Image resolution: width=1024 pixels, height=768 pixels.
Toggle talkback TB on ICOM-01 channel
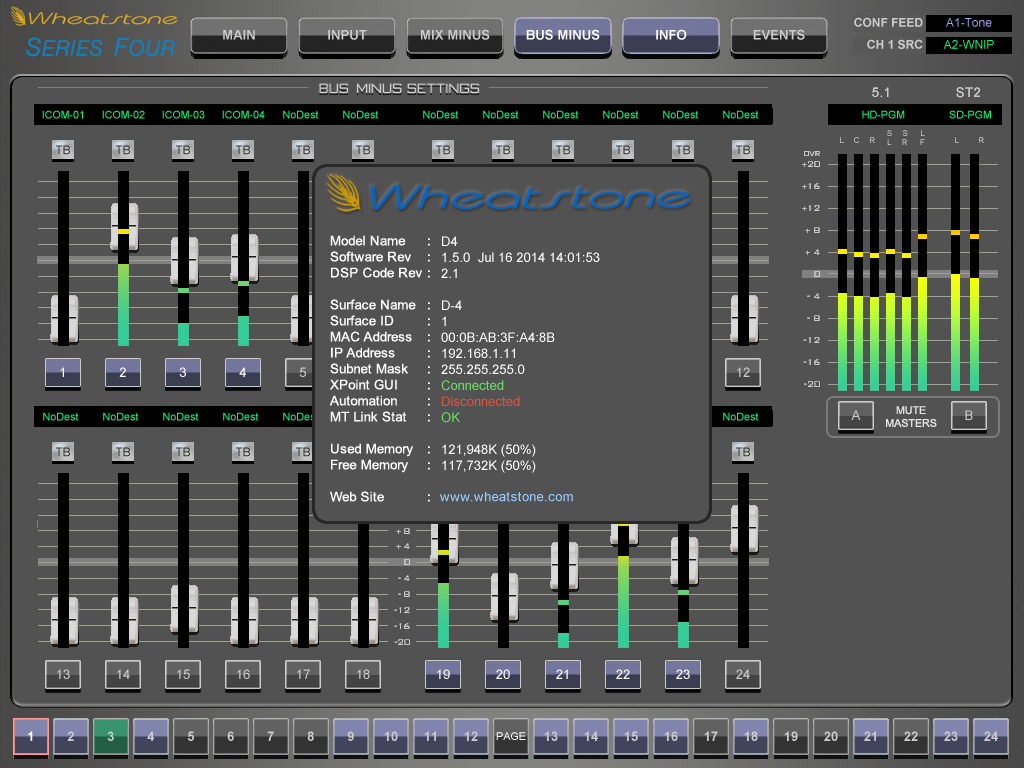click(x=63, y=150)
